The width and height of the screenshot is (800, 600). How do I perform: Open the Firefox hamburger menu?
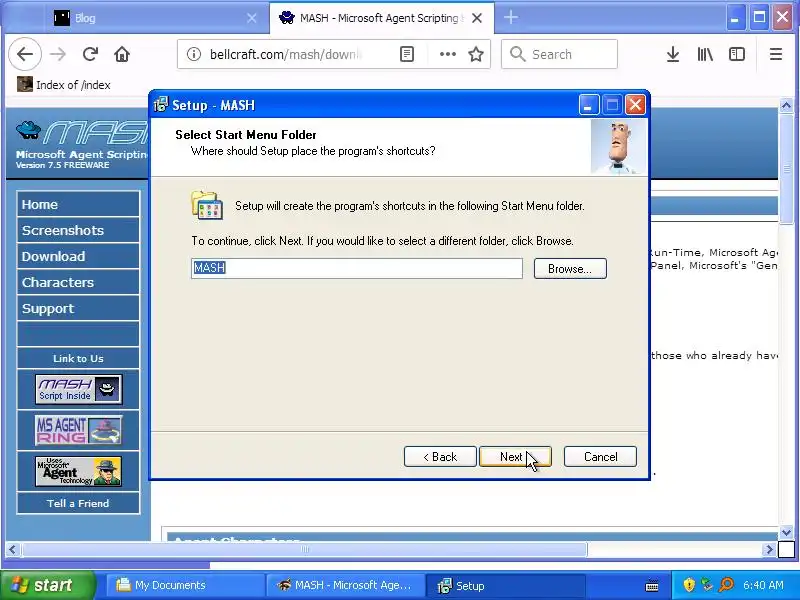(x=776, y=54)
